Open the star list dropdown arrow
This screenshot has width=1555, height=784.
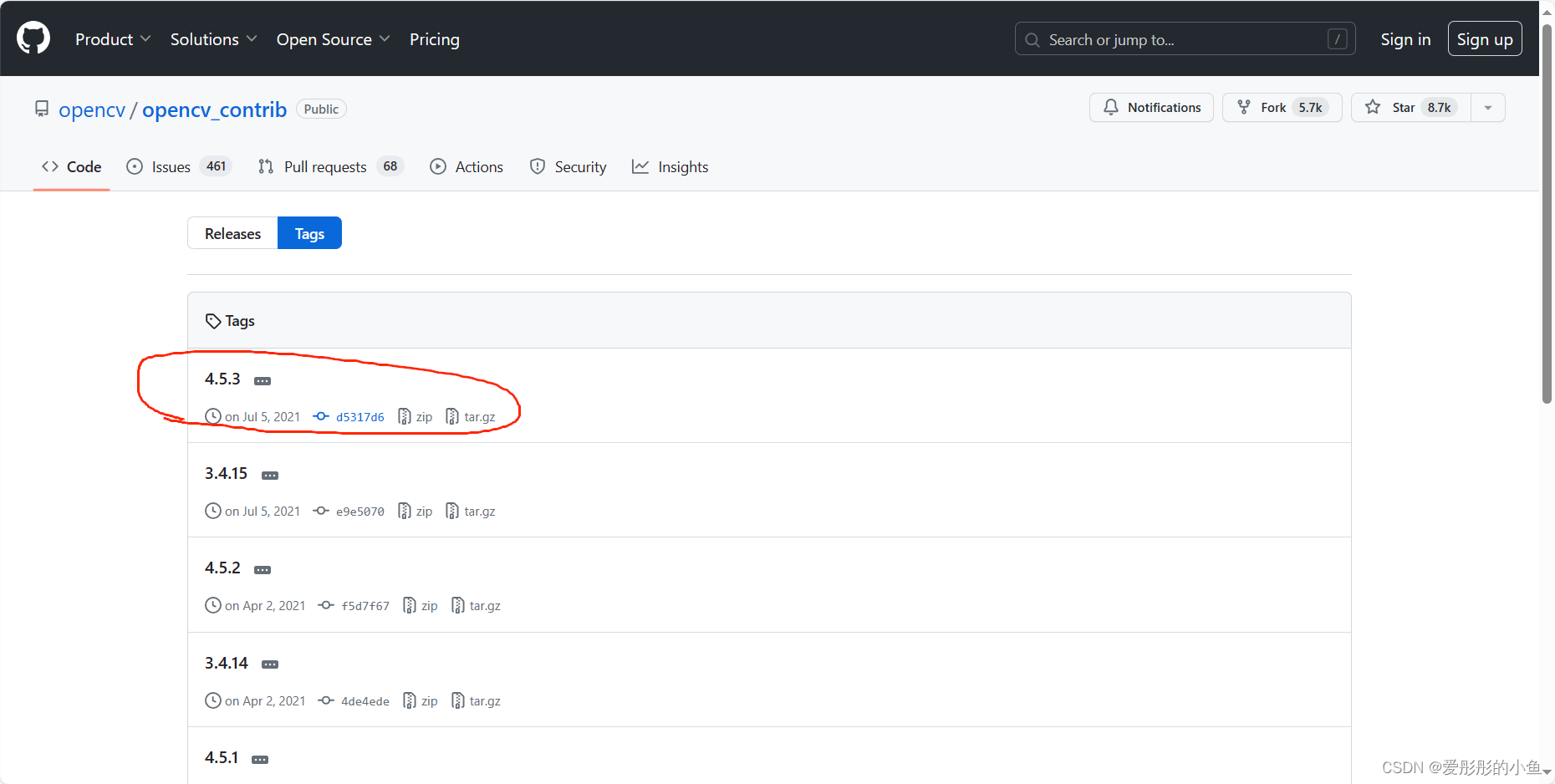[1488, 108]
